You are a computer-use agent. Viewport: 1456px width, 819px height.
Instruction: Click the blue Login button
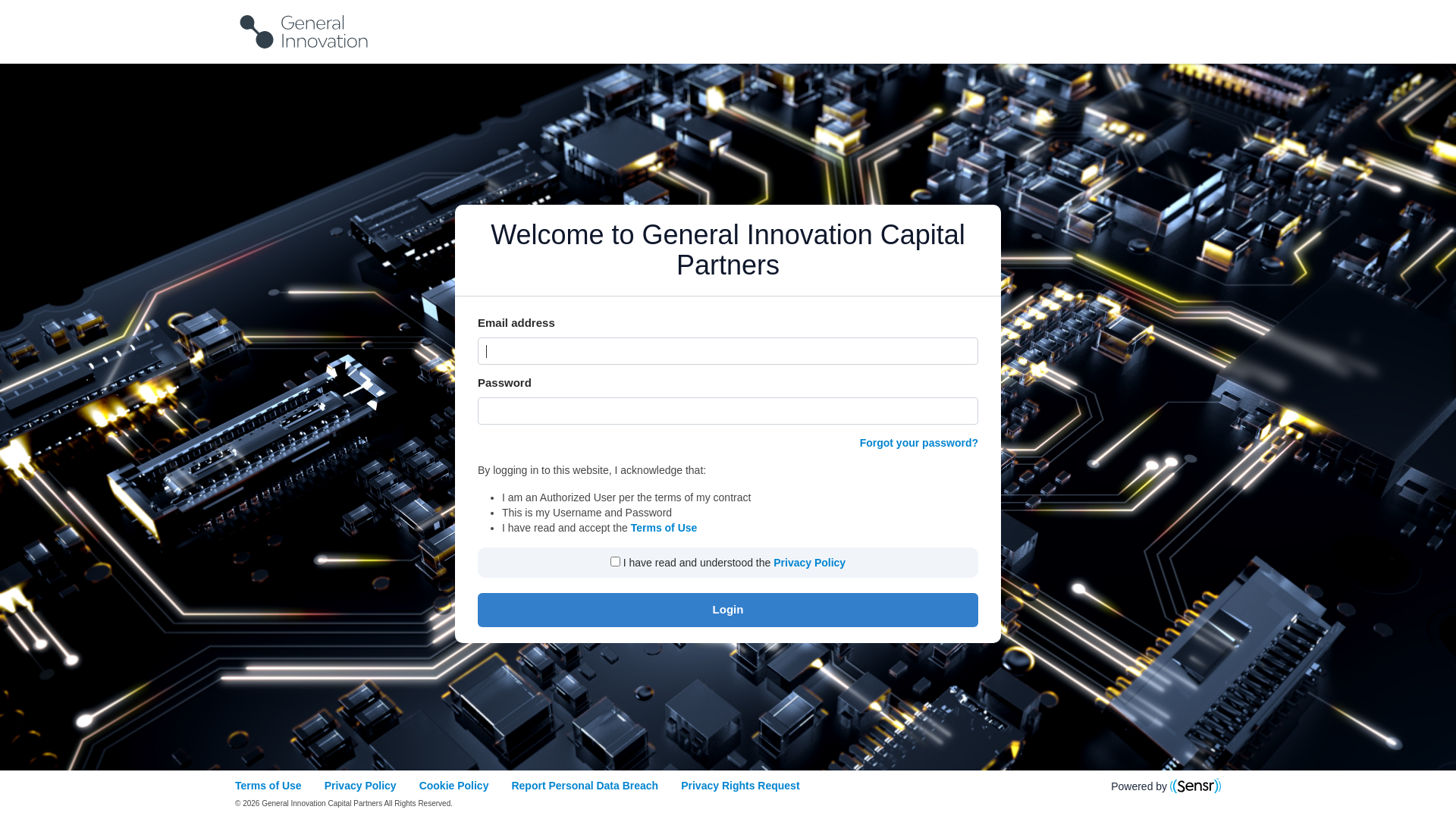tap(728, 610)
